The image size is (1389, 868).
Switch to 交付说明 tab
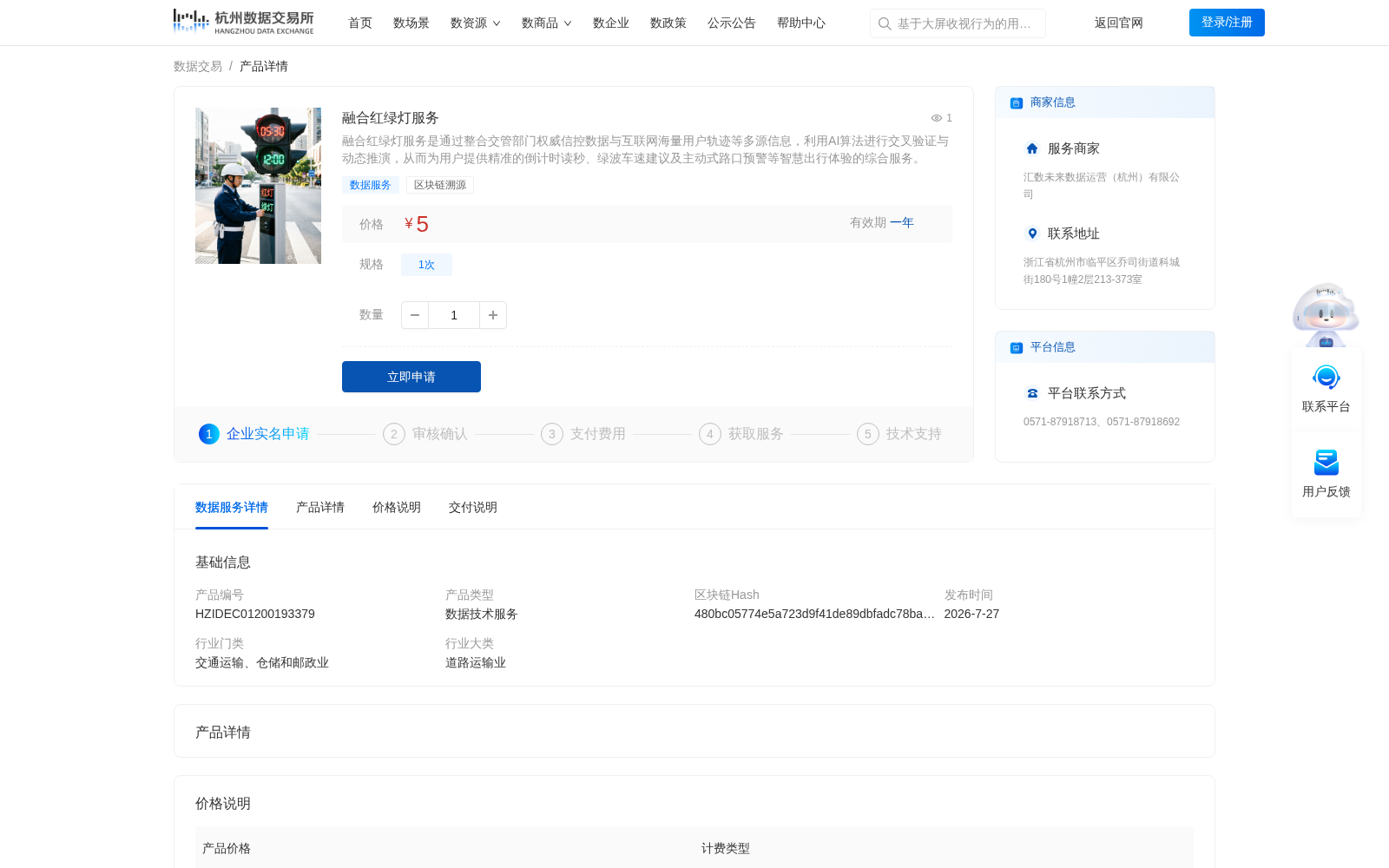point(473,507)
